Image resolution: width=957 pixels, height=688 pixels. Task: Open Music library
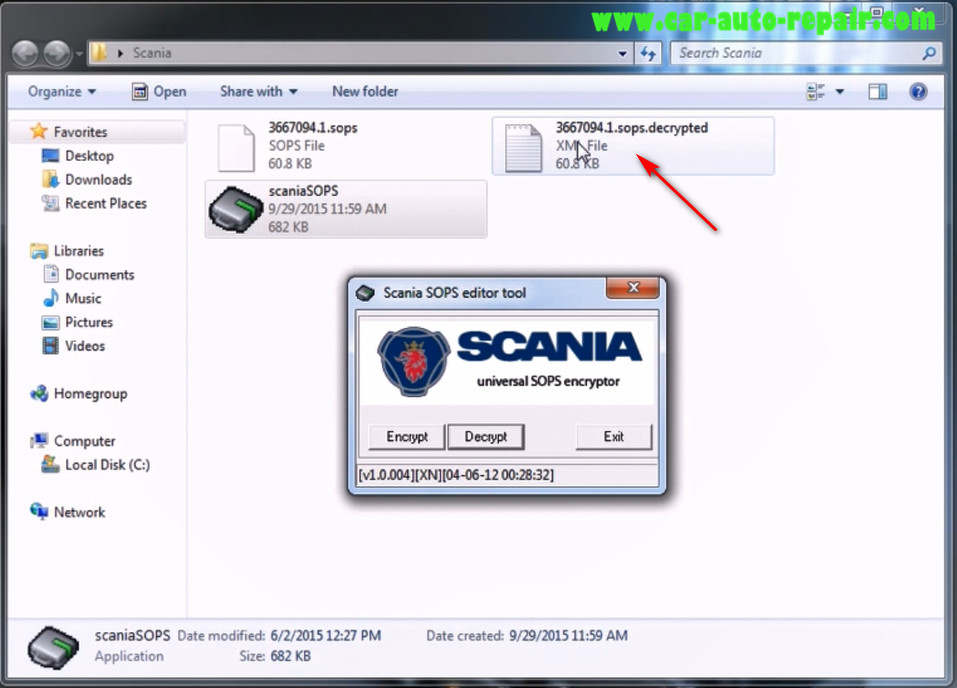83,299
